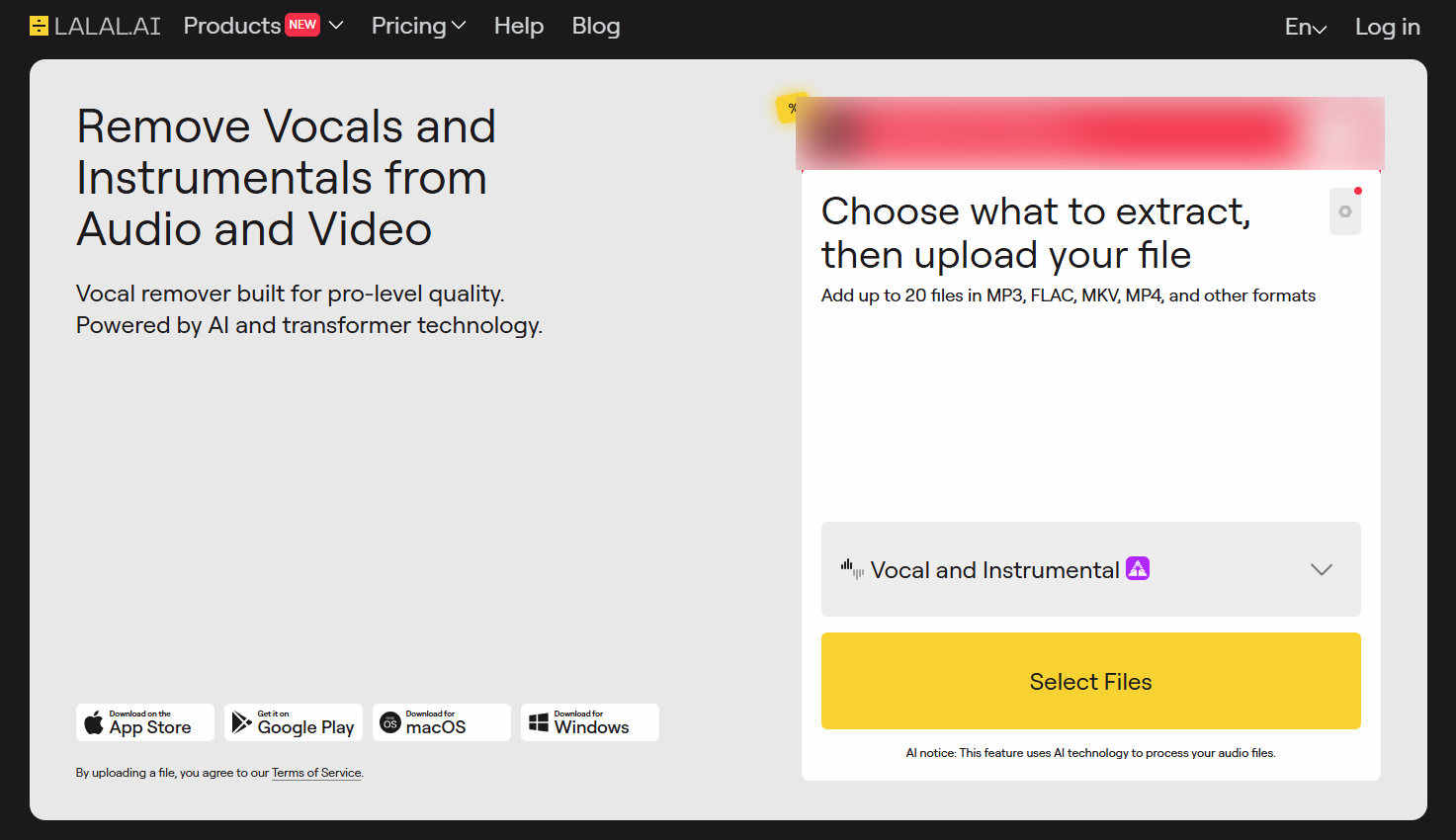Open the Pricing dropdown

[418, 26]
